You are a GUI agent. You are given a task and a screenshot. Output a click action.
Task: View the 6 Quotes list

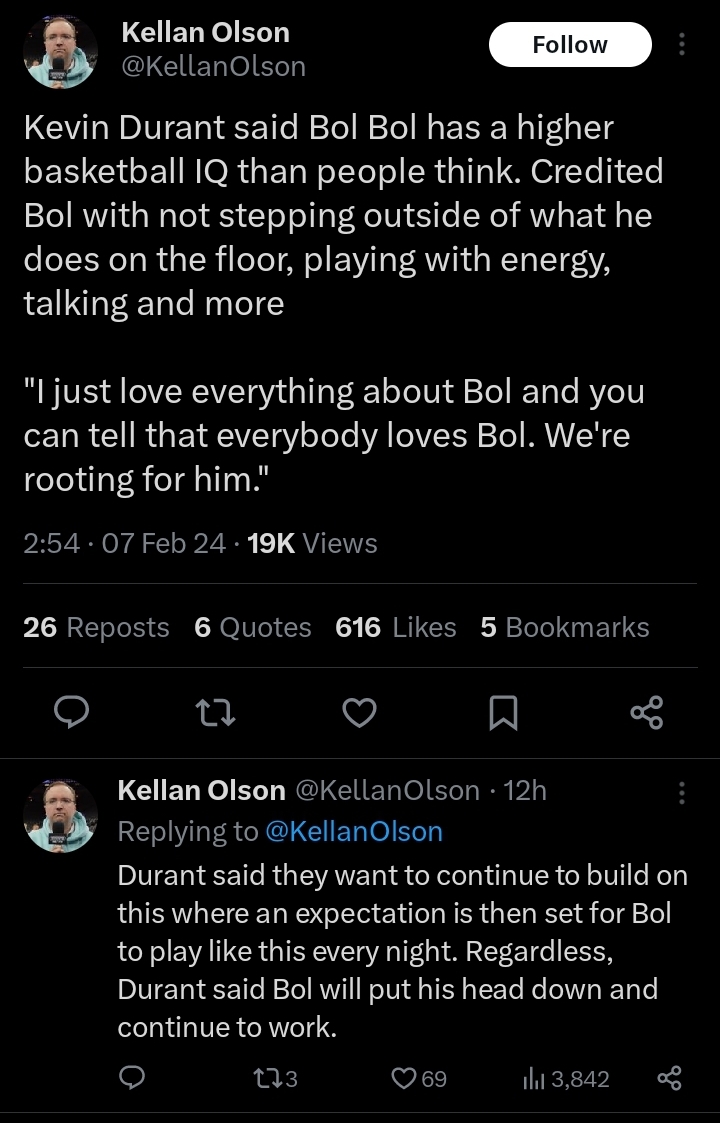click(253, 627)
